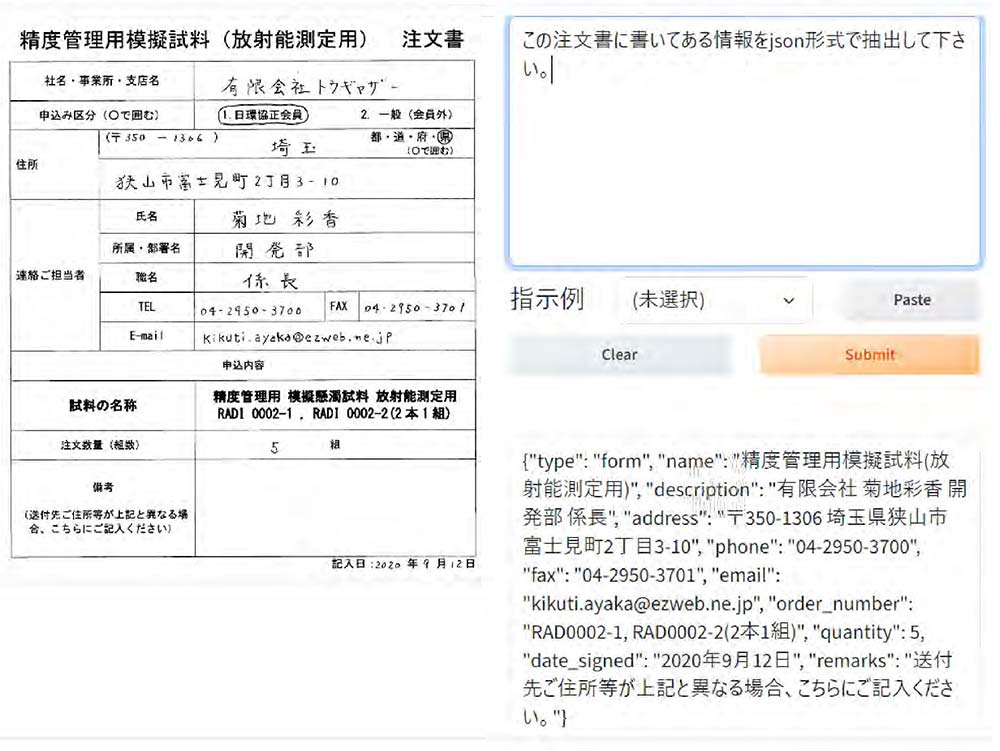
Task: Click the chevron arrow in 指示例 dropdown
Action: point(789,301)
